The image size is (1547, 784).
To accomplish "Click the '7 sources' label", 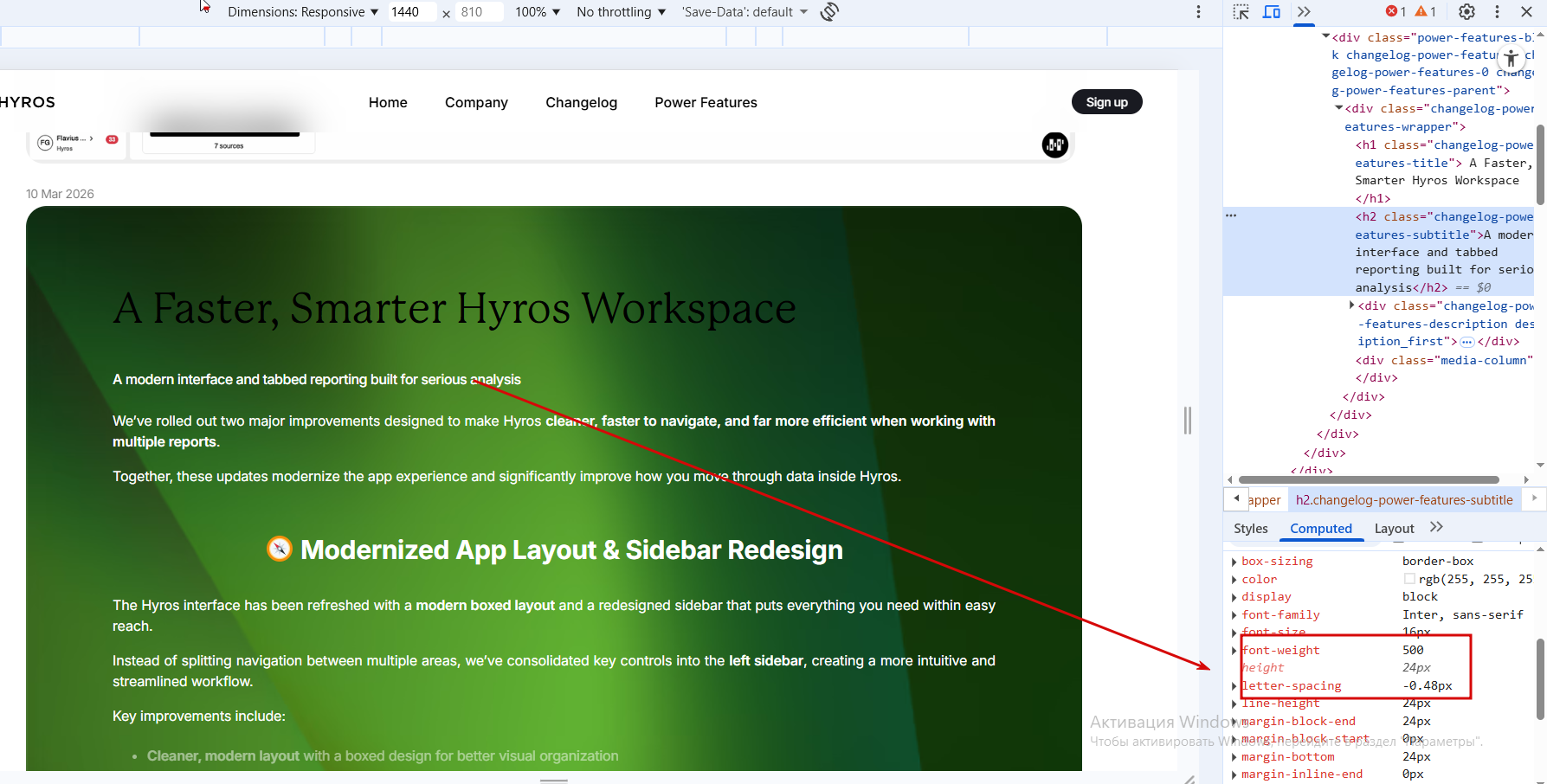I will (229, 146).
